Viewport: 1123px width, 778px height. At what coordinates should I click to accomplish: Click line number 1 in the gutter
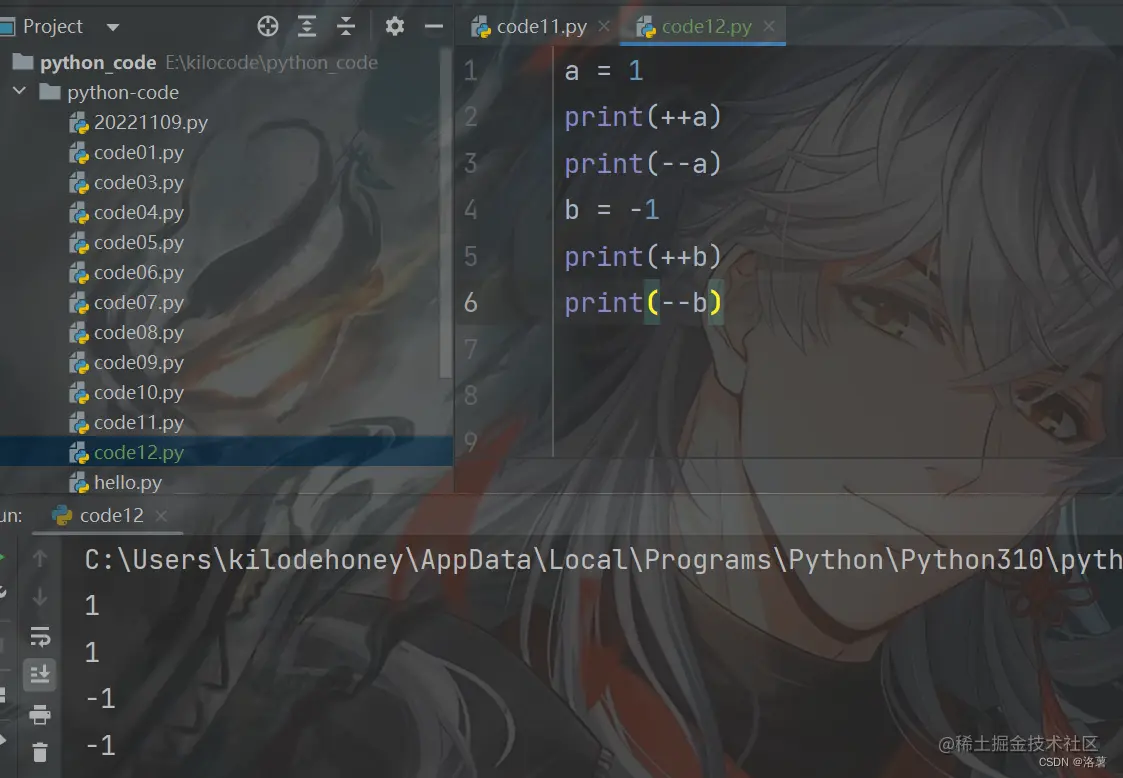pyautogui.click(x=471, y=71)
